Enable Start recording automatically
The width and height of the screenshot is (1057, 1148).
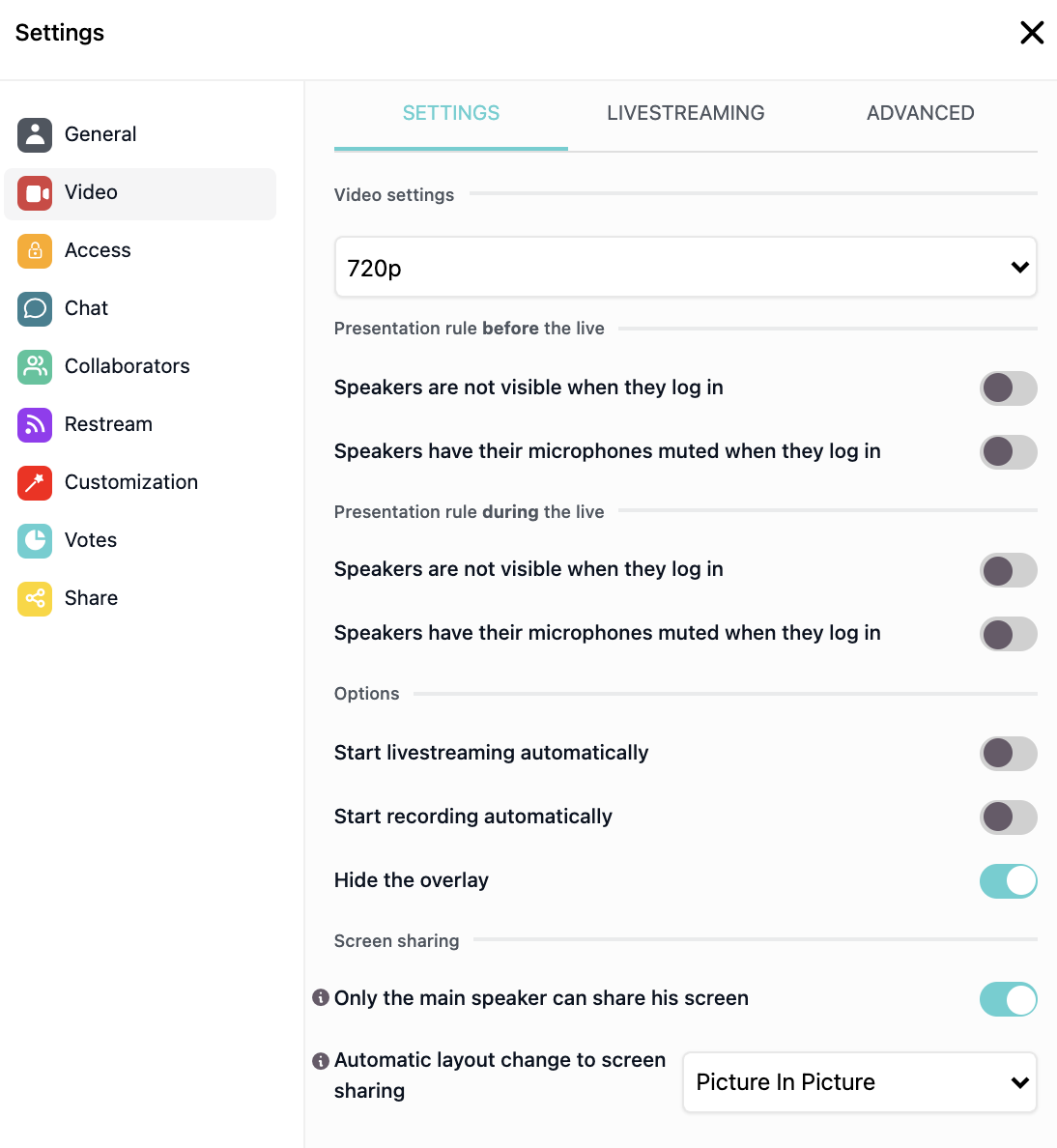tap(1008, 818)
